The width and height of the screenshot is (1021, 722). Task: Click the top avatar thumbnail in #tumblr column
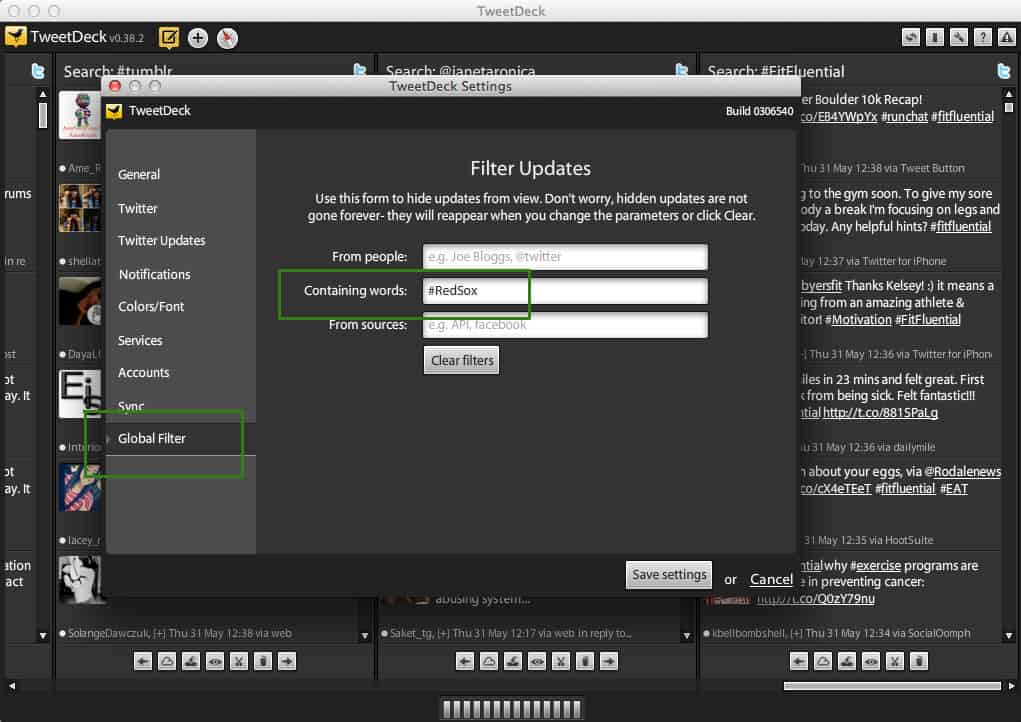[x=80, y=115]
